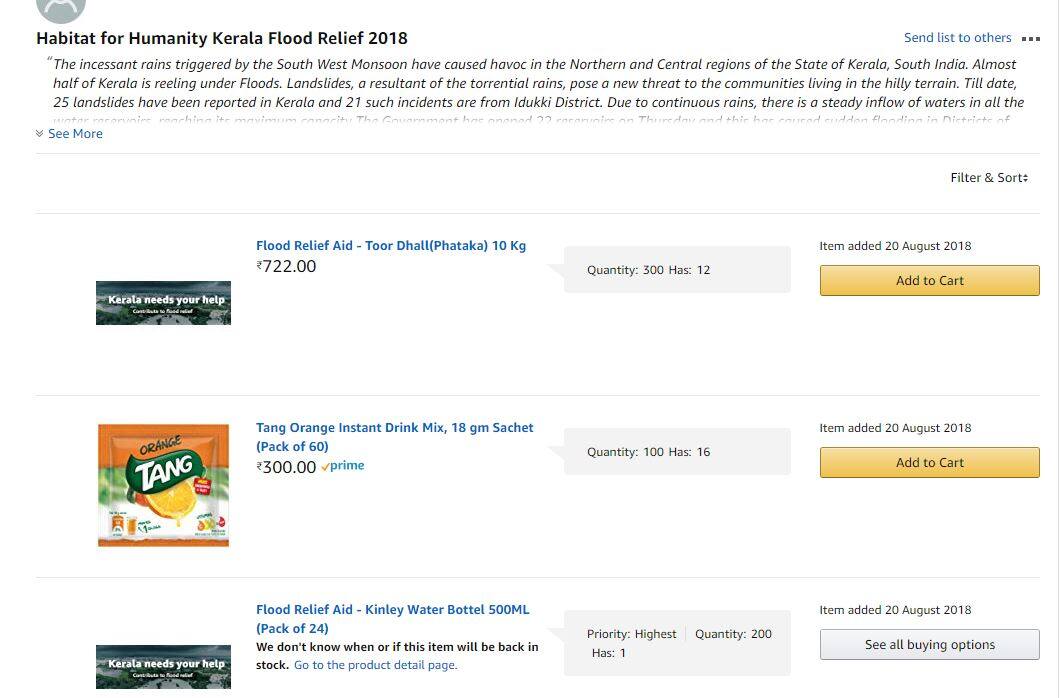Open the Tang Orange product image

[x=163, y=485]
